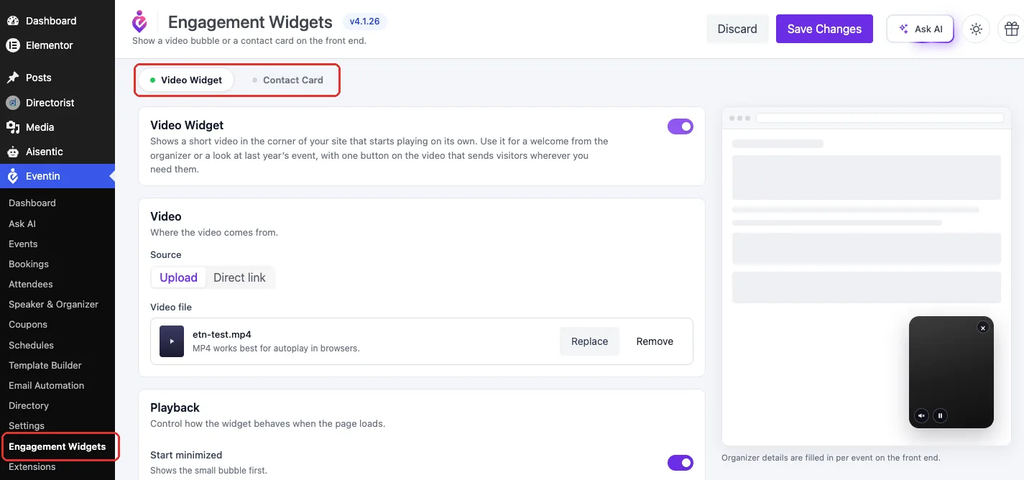Toggle the light theme sun icon

coord(976,29)
